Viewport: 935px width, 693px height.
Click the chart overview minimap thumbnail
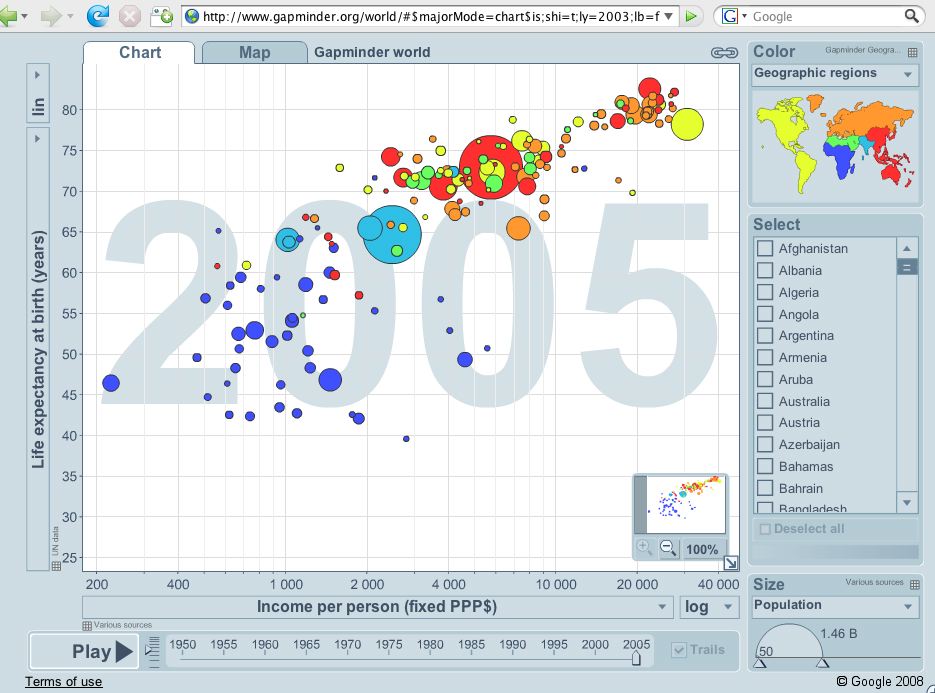coord(680,504)
